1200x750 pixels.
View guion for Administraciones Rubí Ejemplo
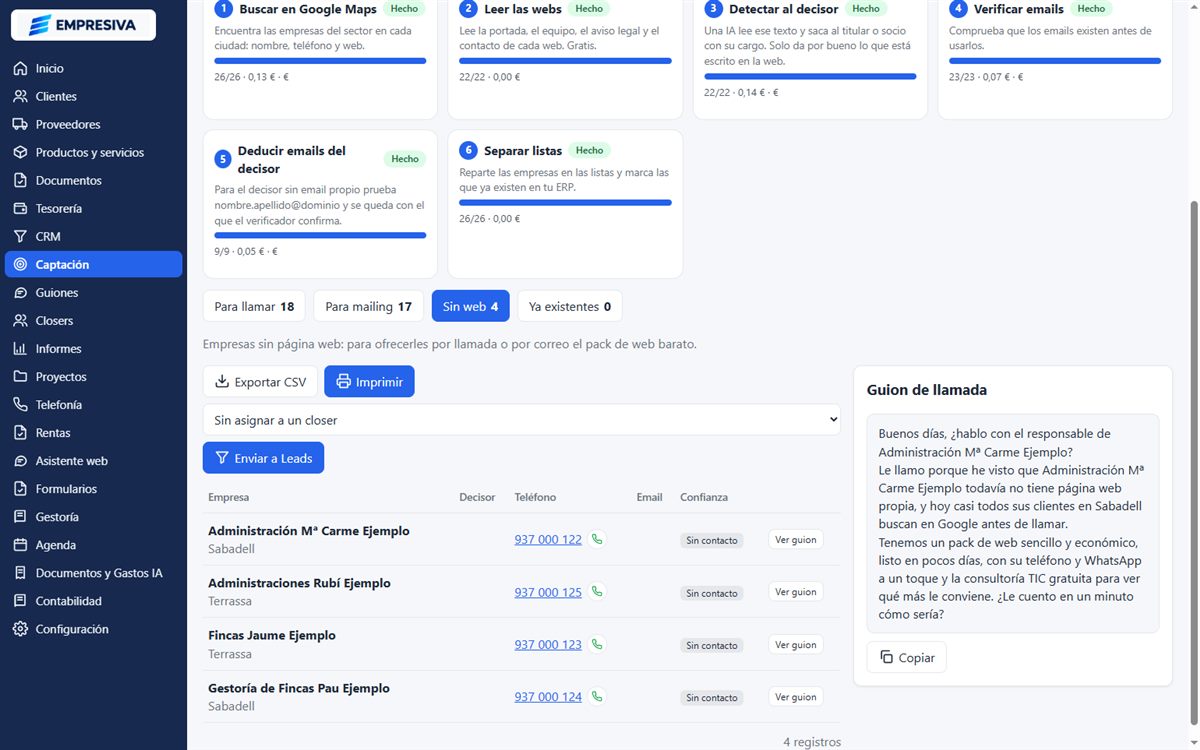coord(796,592)
